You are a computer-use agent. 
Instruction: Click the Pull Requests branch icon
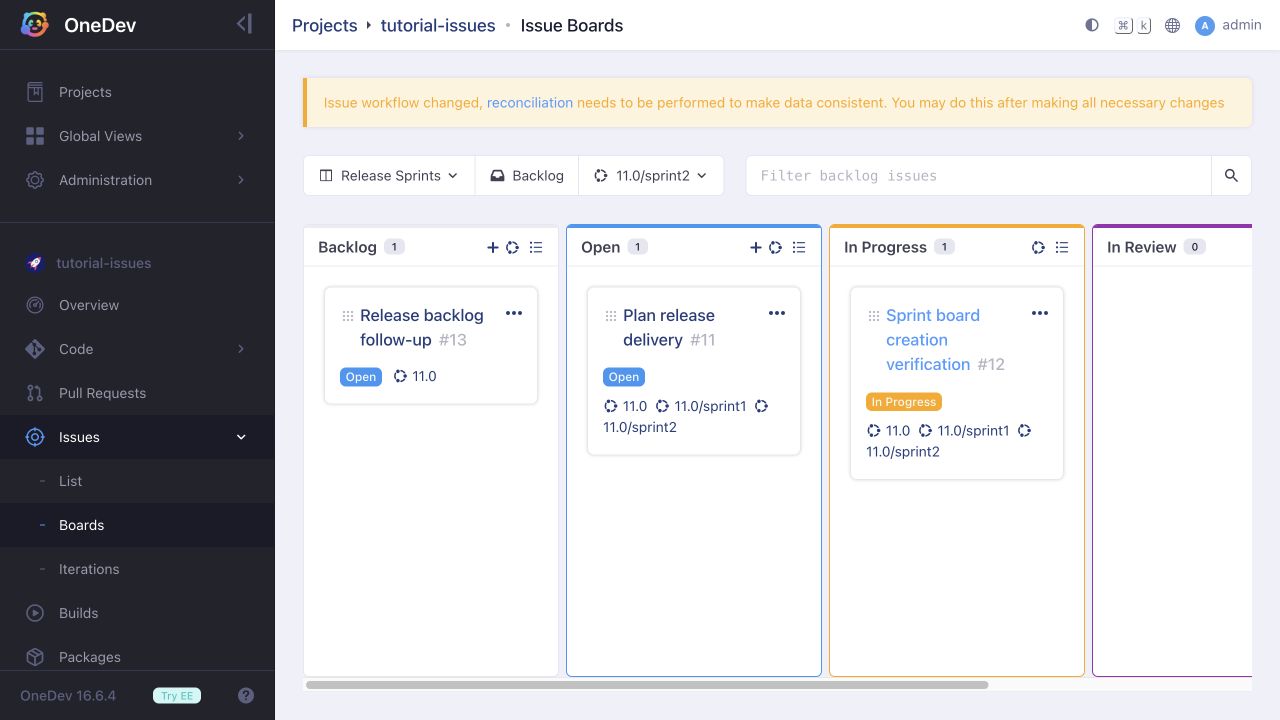coord(35,393)
